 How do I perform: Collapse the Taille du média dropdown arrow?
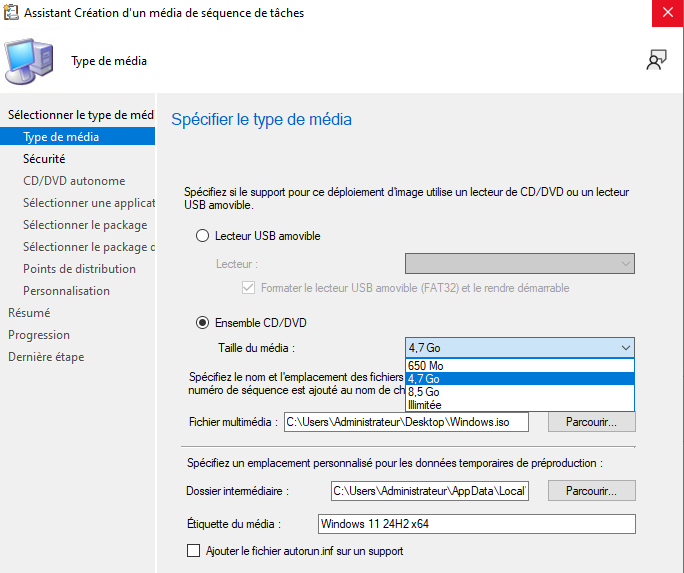(x=625, y=347)
